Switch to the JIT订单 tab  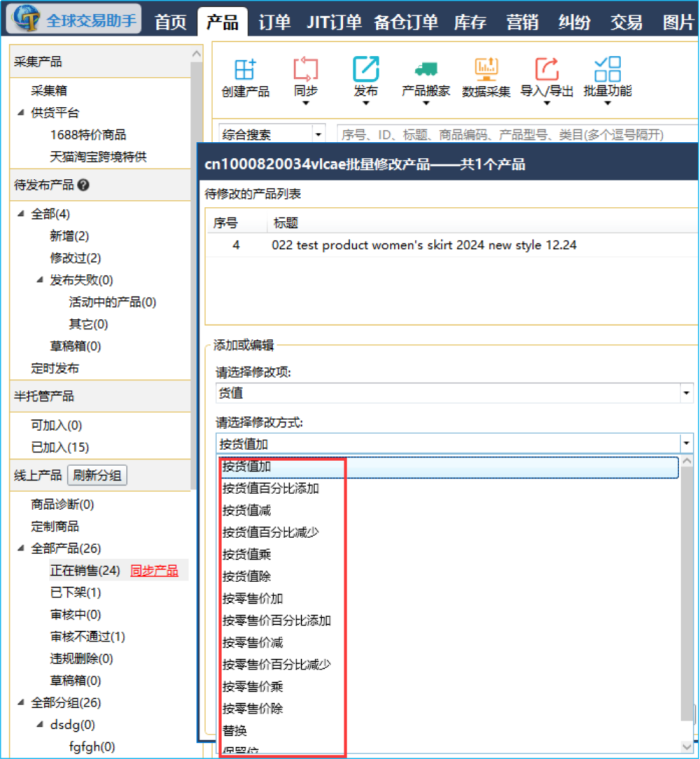coord(334,22)
